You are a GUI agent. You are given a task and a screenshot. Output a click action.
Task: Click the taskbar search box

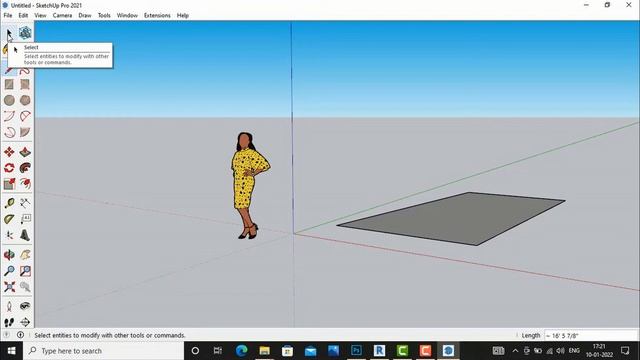[104, 351]
